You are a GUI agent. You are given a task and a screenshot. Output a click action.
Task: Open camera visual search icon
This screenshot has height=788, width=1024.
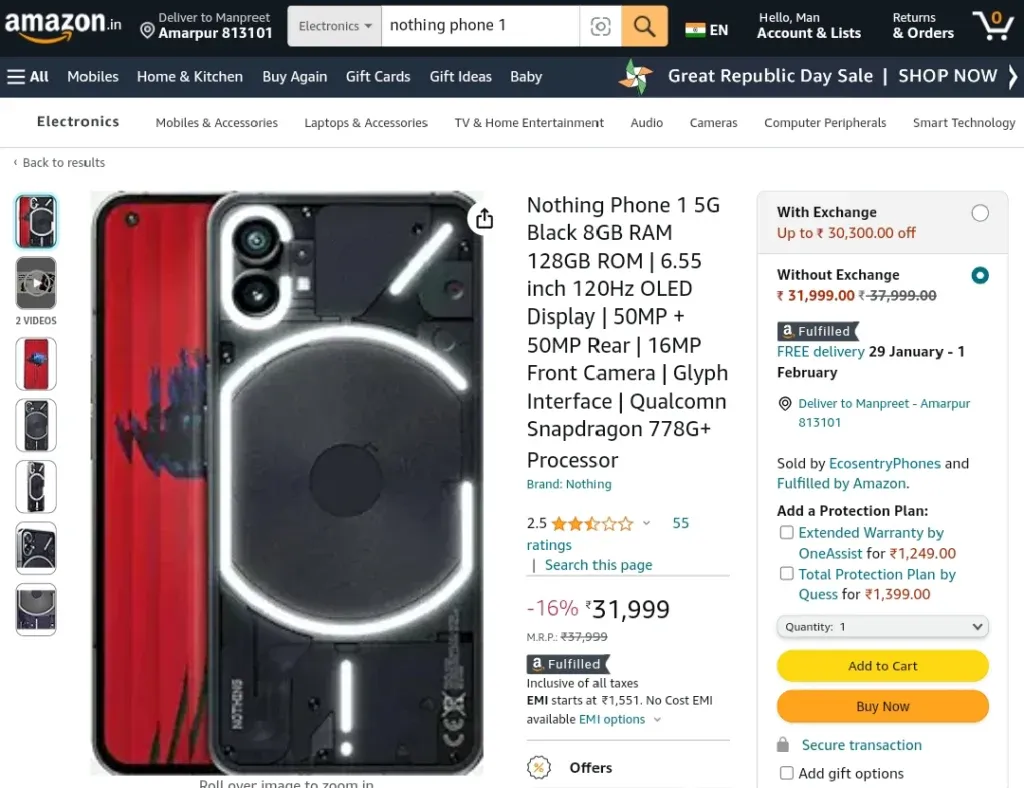click(600, 26)
